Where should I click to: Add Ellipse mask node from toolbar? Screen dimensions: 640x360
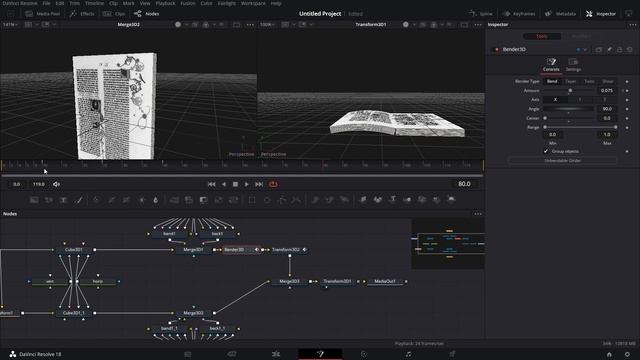click(x=267, y=200)
